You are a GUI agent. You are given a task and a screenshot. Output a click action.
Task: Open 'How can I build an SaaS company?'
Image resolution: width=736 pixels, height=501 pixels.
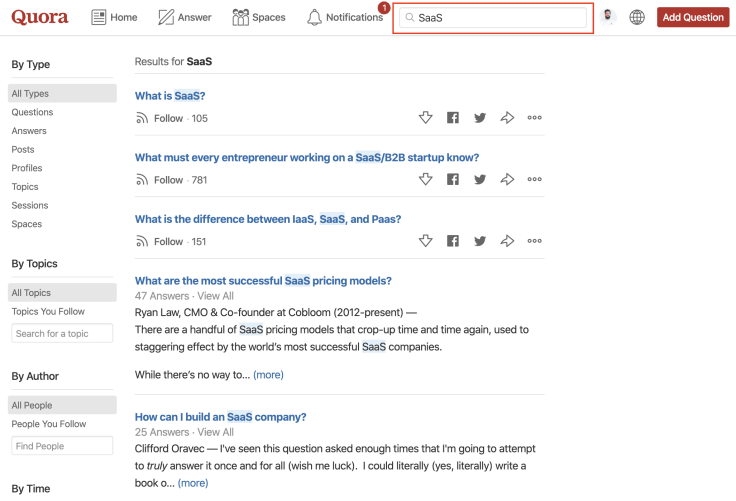221,417
